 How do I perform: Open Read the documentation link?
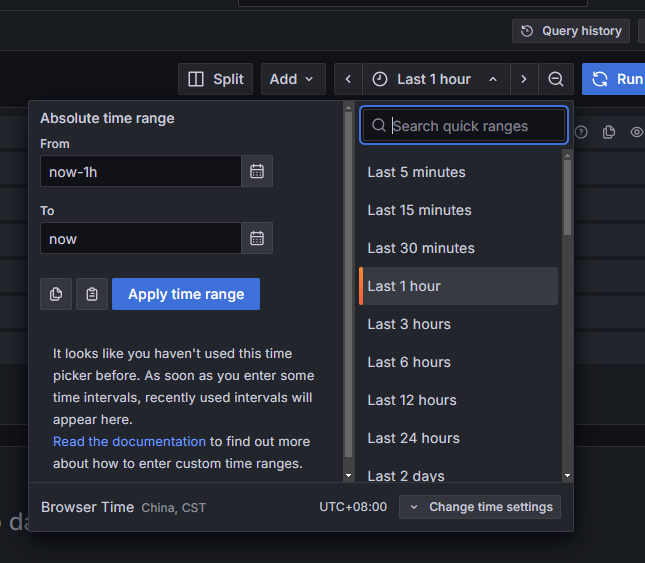(x=130, y=441)
